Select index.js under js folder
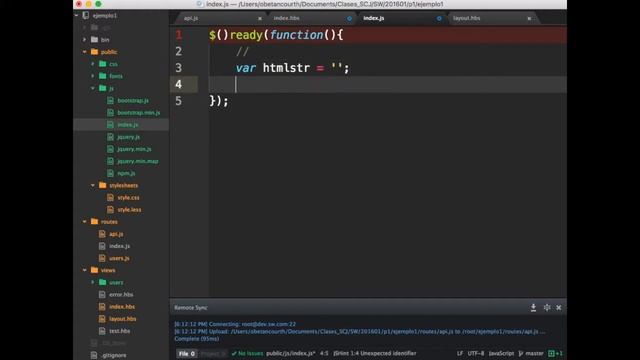This screenshot has width=640, height=360. 127,124
